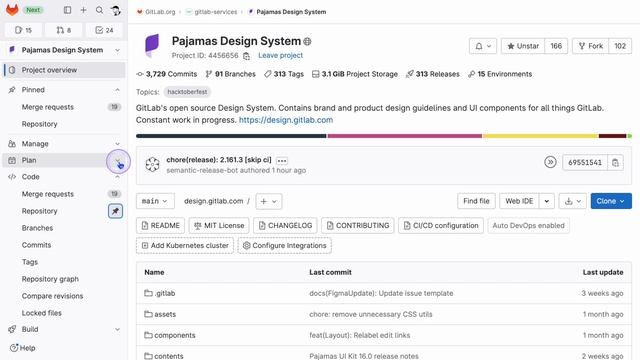This screenshot has width=640, height=360.
Task: Open Help in sidebar
Action: 22,348
